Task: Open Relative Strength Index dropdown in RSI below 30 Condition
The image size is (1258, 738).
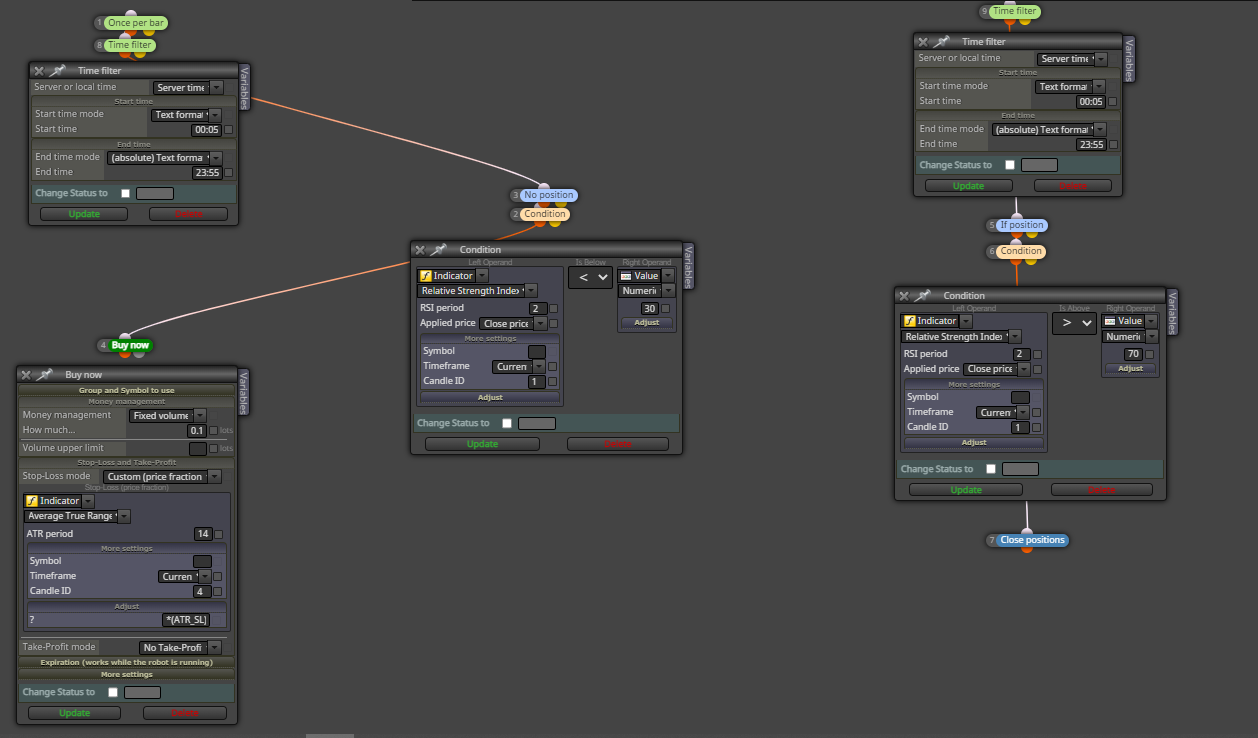Action: (477, 291)
